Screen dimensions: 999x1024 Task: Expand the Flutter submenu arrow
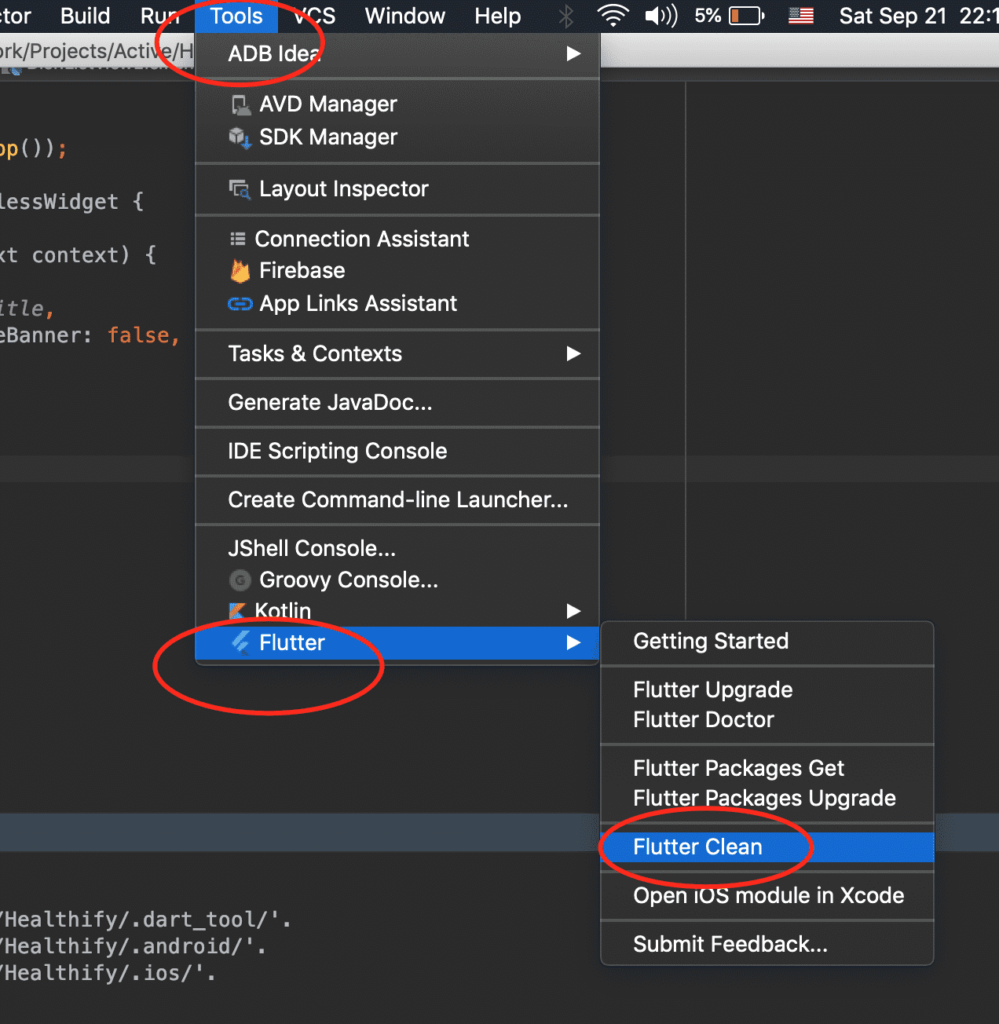click(x=573, y=643)
